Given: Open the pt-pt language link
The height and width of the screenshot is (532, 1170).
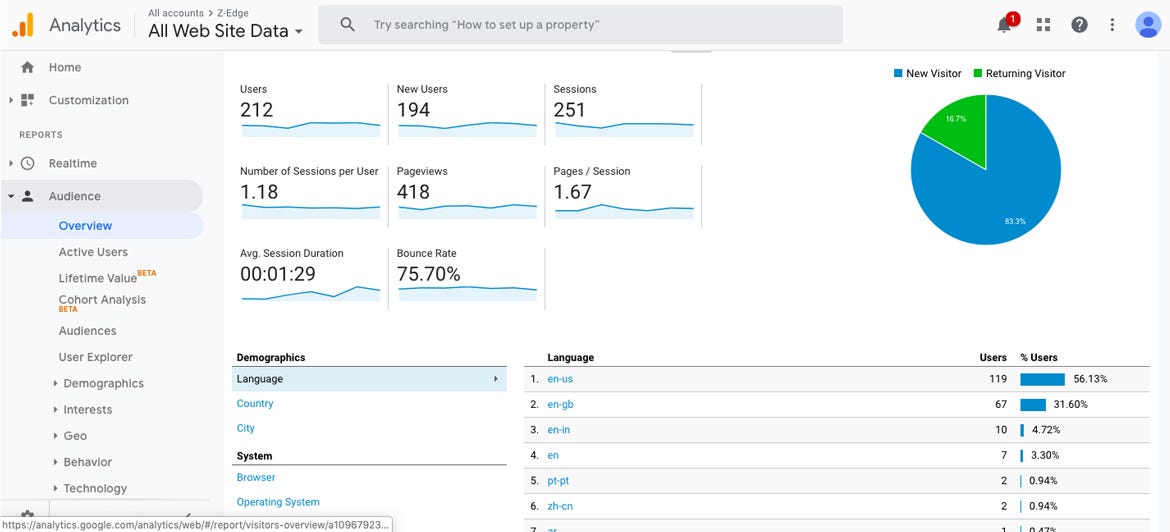Looking at the screenshot, I should (x=558, y=481).
